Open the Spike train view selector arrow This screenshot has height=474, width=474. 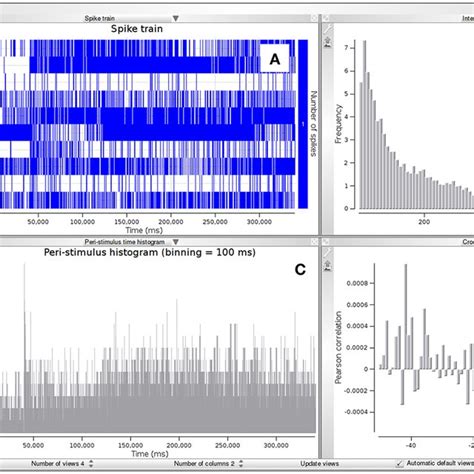pyautogui.click(x=176, y=18)
